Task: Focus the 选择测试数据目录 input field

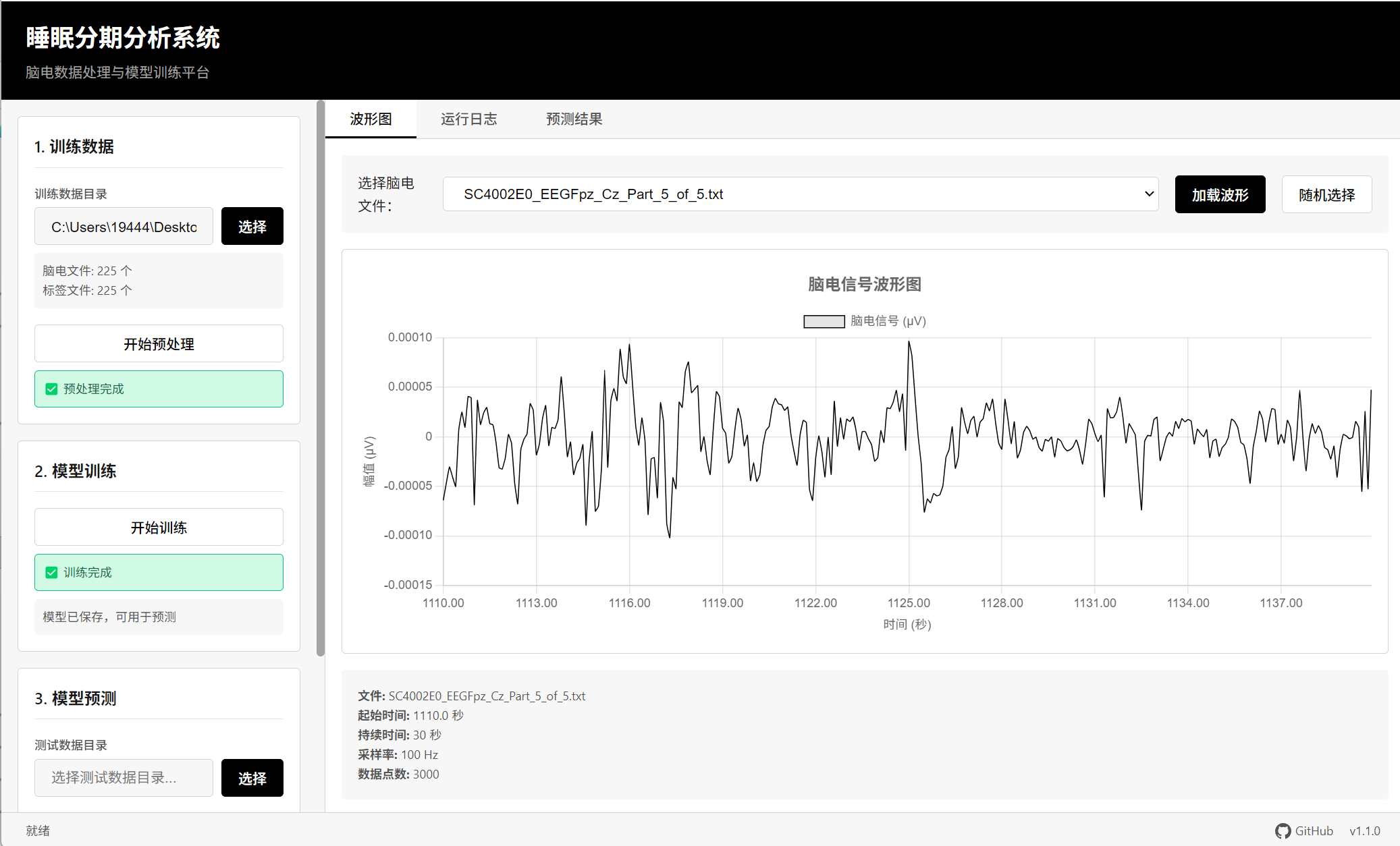Action: [x=124, y=778]
